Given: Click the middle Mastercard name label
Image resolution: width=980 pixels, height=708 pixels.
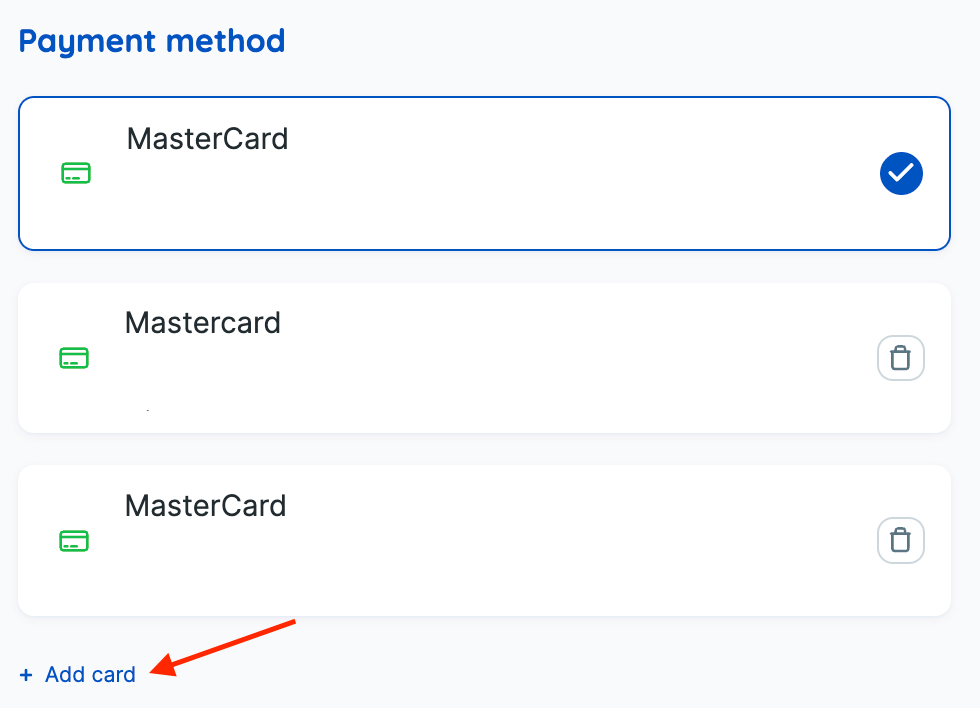Looking at the screenshot, I should click(203, 323).
